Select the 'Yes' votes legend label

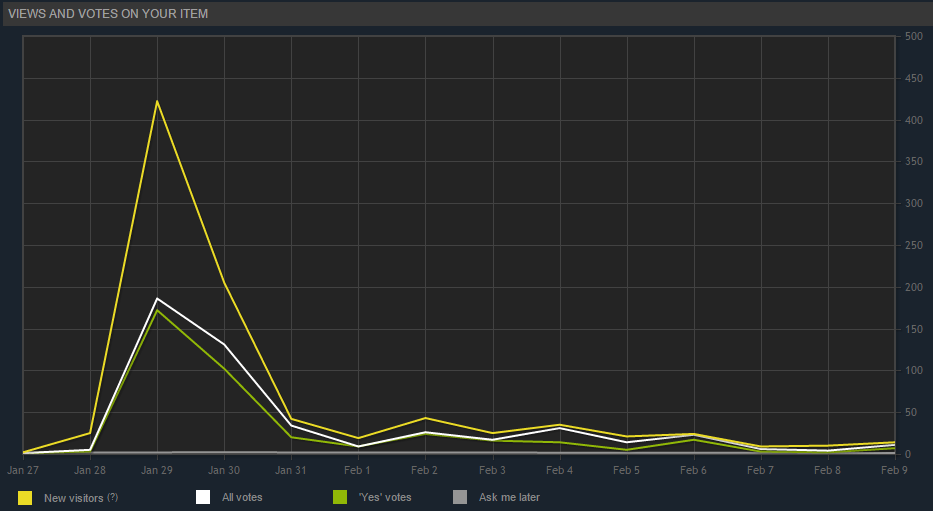[385, 497]
